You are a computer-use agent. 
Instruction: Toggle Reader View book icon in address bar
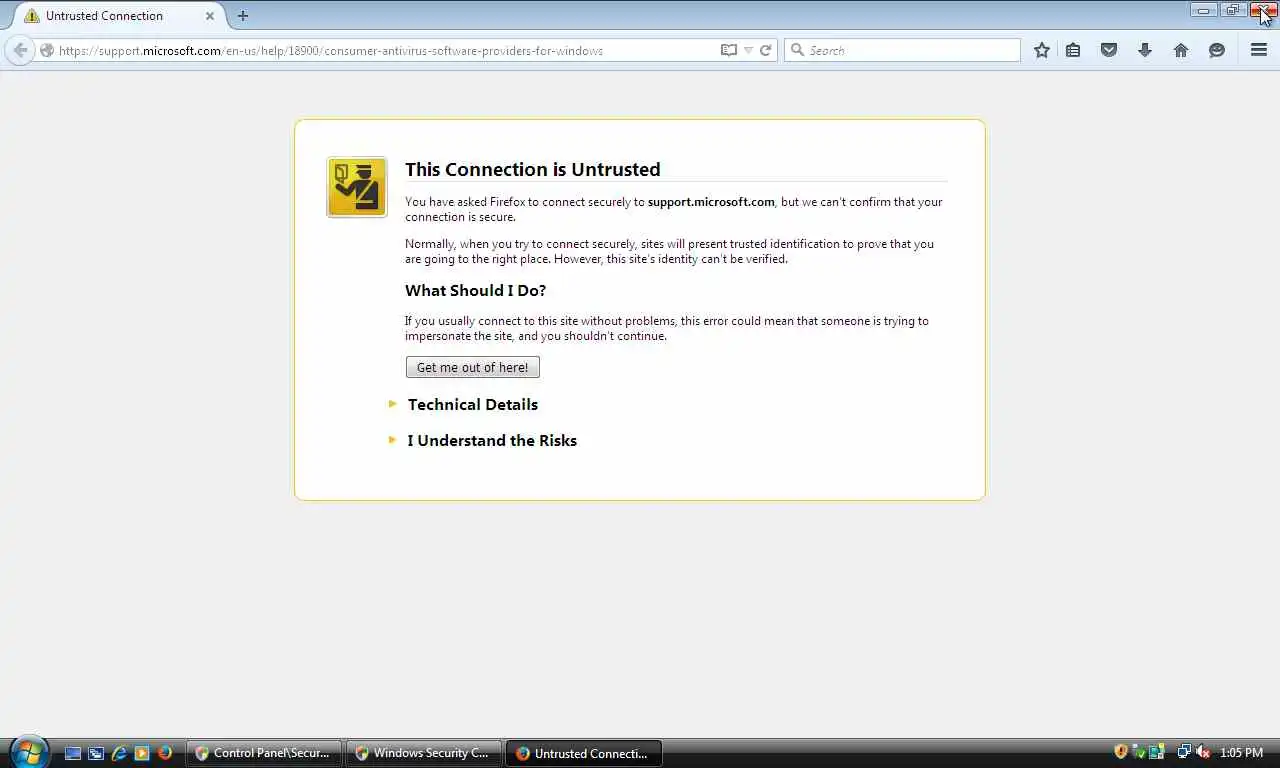pos(729,50)
